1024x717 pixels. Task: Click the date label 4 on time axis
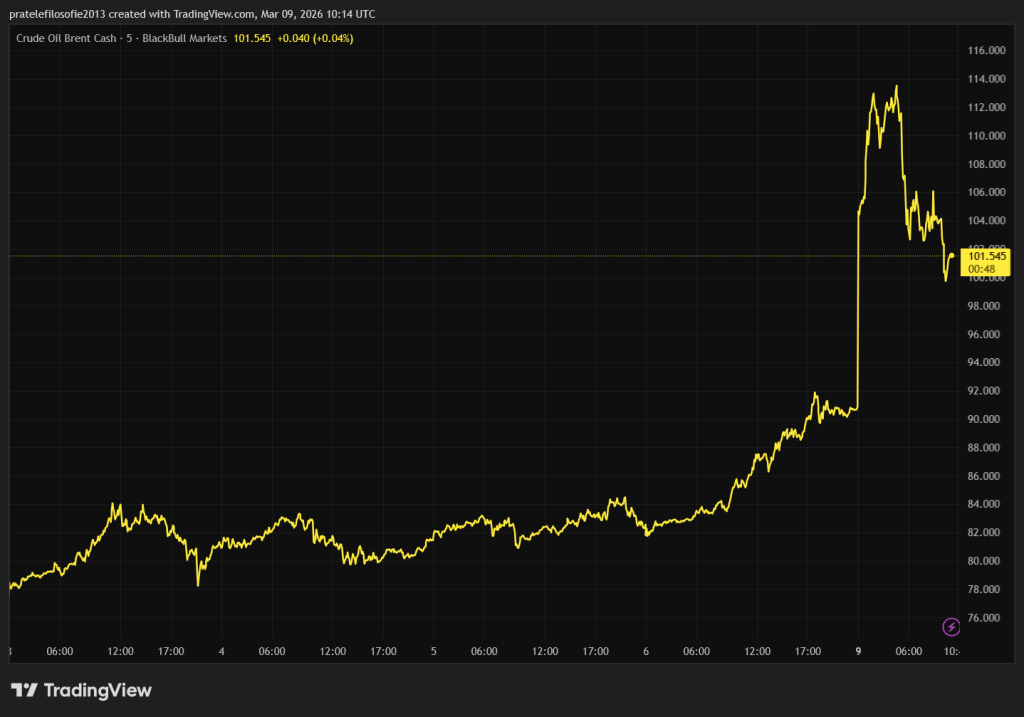[221, 651]
